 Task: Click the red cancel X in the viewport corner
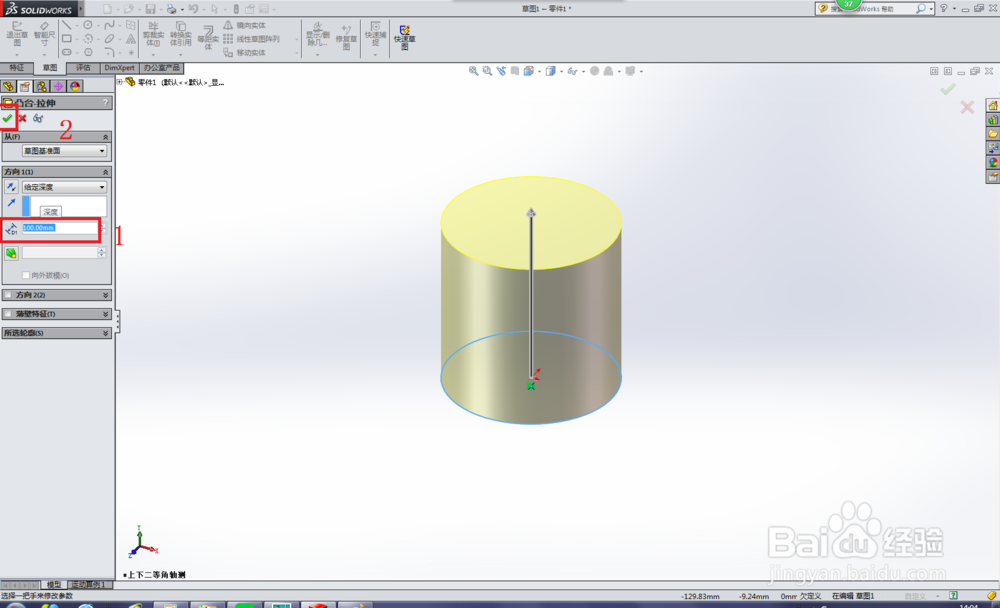[967, 107]
